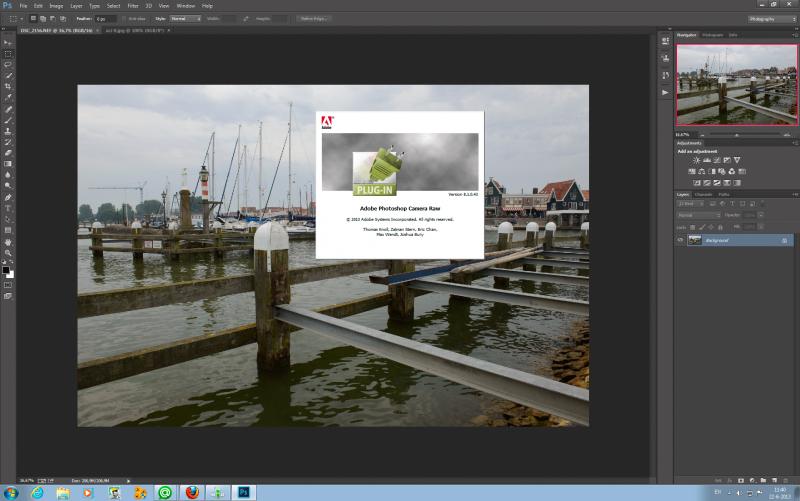
Task: Open the Image menu
Action: (x=56, y=6)
